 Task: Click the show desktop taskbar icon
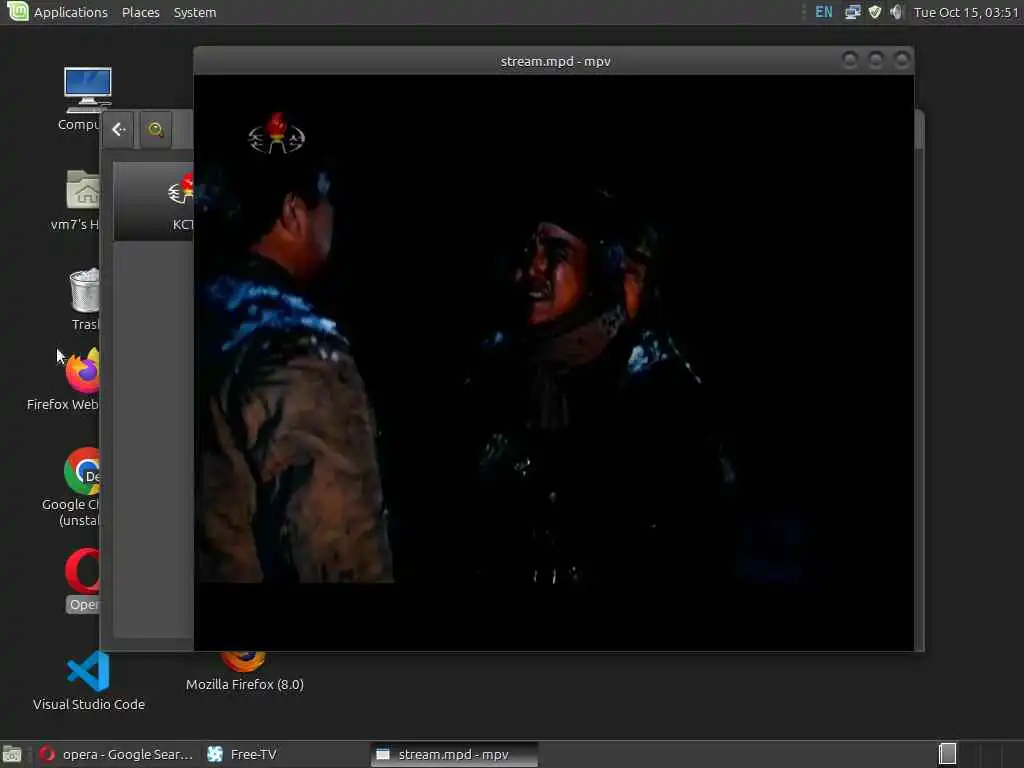pos(12,754)
